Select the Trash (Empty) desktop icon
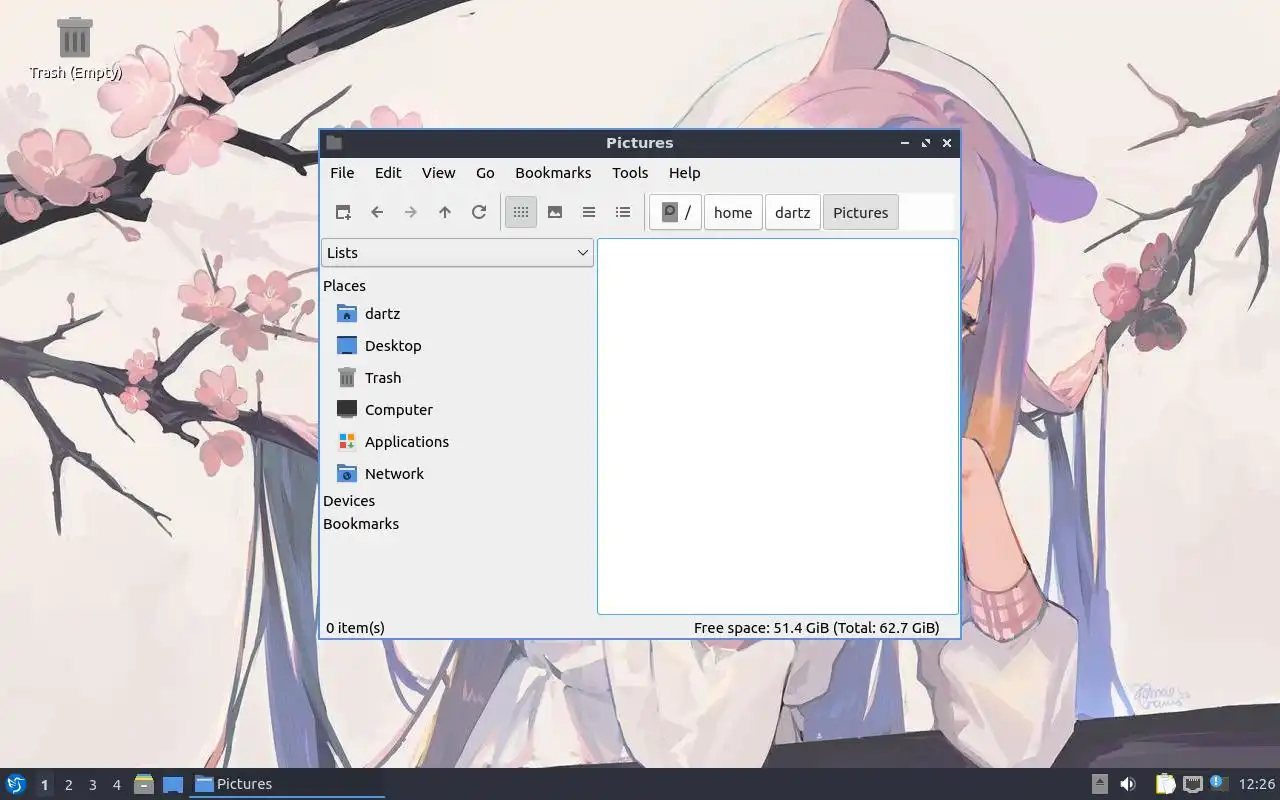The width and height of the screenshot is (1280, 800). click(75, 48)
